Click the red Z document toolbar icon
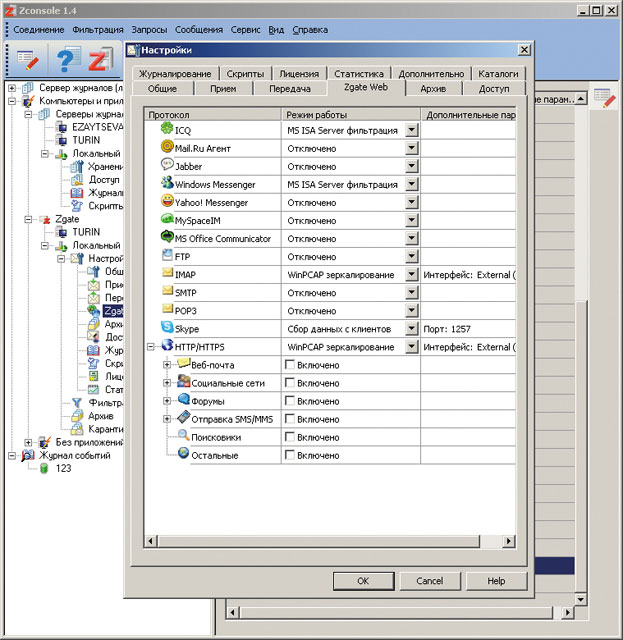Image resolution: width=623 pixels, height=640 pixels. pos(100,60)
